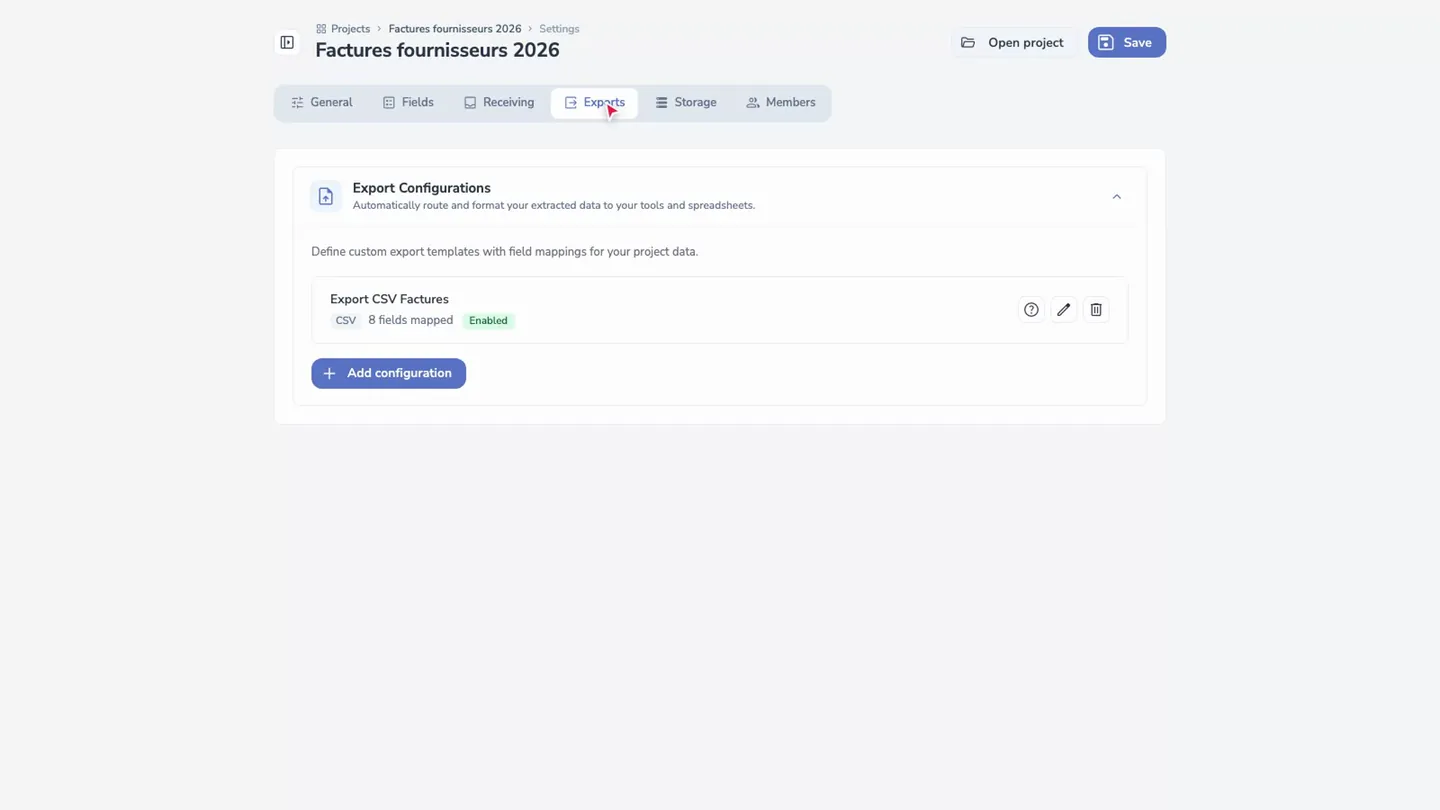
Task: Toggle the sidebar panel icon
Action: tap(287, 43)
